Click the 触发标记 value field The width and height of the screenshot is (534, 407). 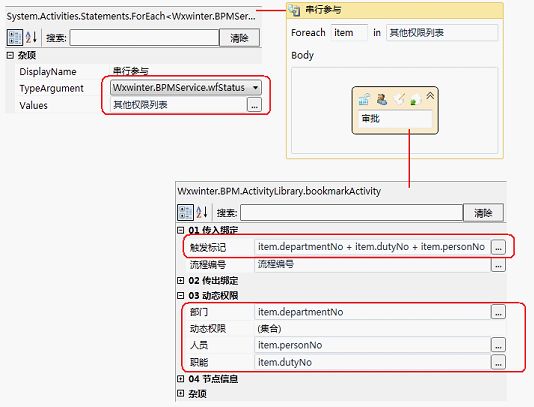click(x=372, y=247)
